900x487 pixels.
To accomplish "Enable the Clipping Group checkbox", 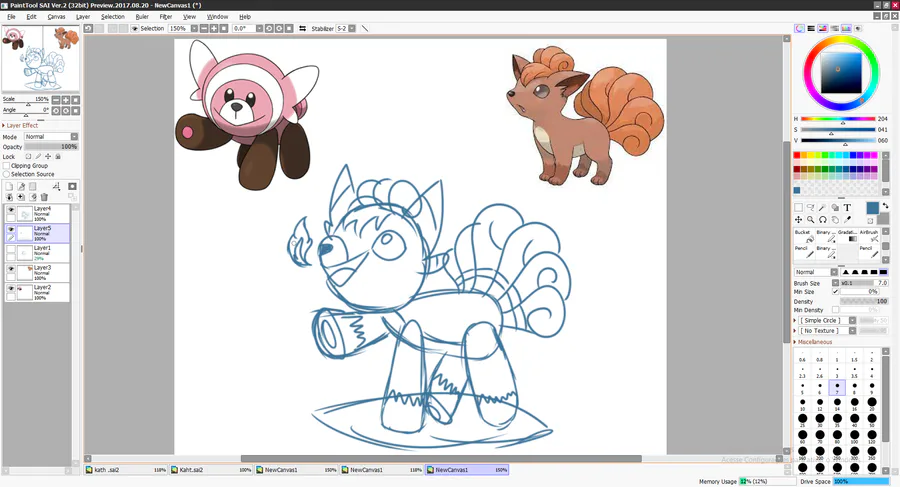I will click(6, 165).
